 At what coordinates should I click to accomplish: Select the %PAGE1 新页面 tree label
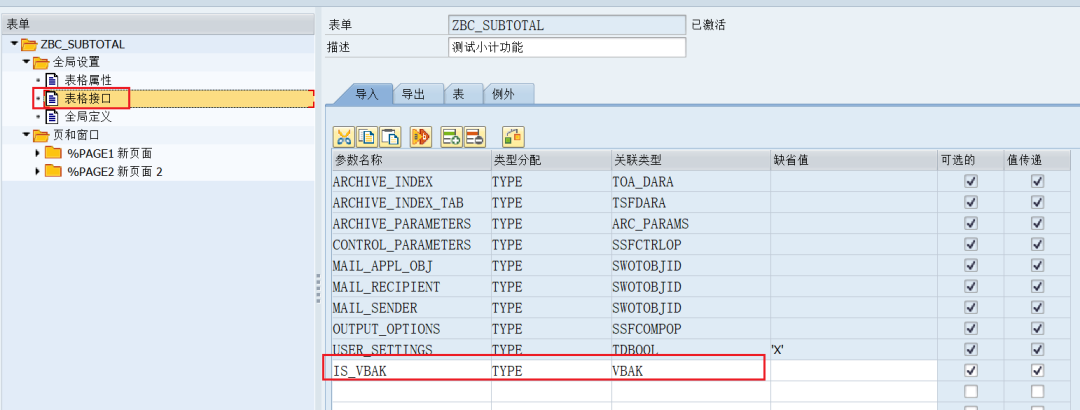(x=110, y=153)
